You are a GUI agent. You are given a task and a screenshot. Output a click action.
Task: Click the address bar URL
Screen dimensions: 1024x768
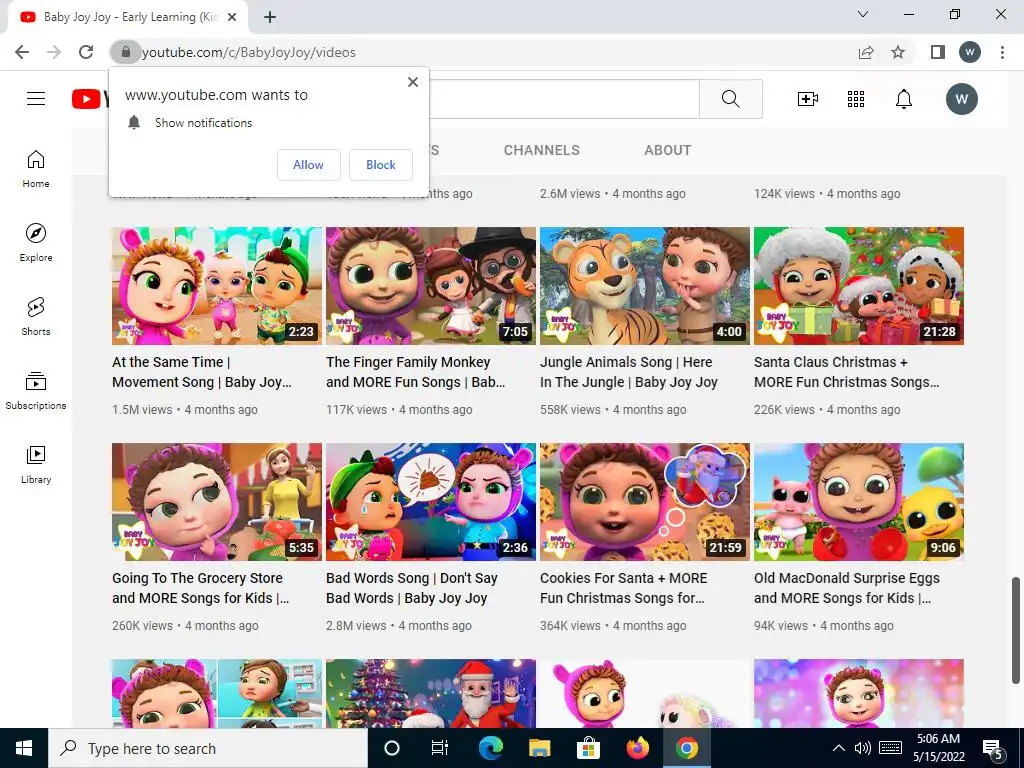coord(249,52)
